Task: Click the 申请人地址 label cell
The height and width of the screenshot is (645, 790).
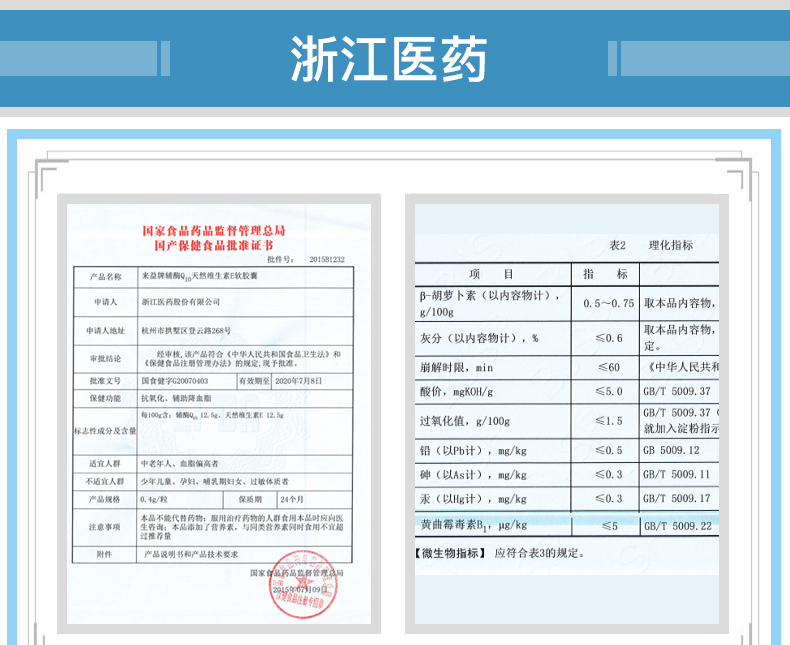Action: (x=105, y=331)
